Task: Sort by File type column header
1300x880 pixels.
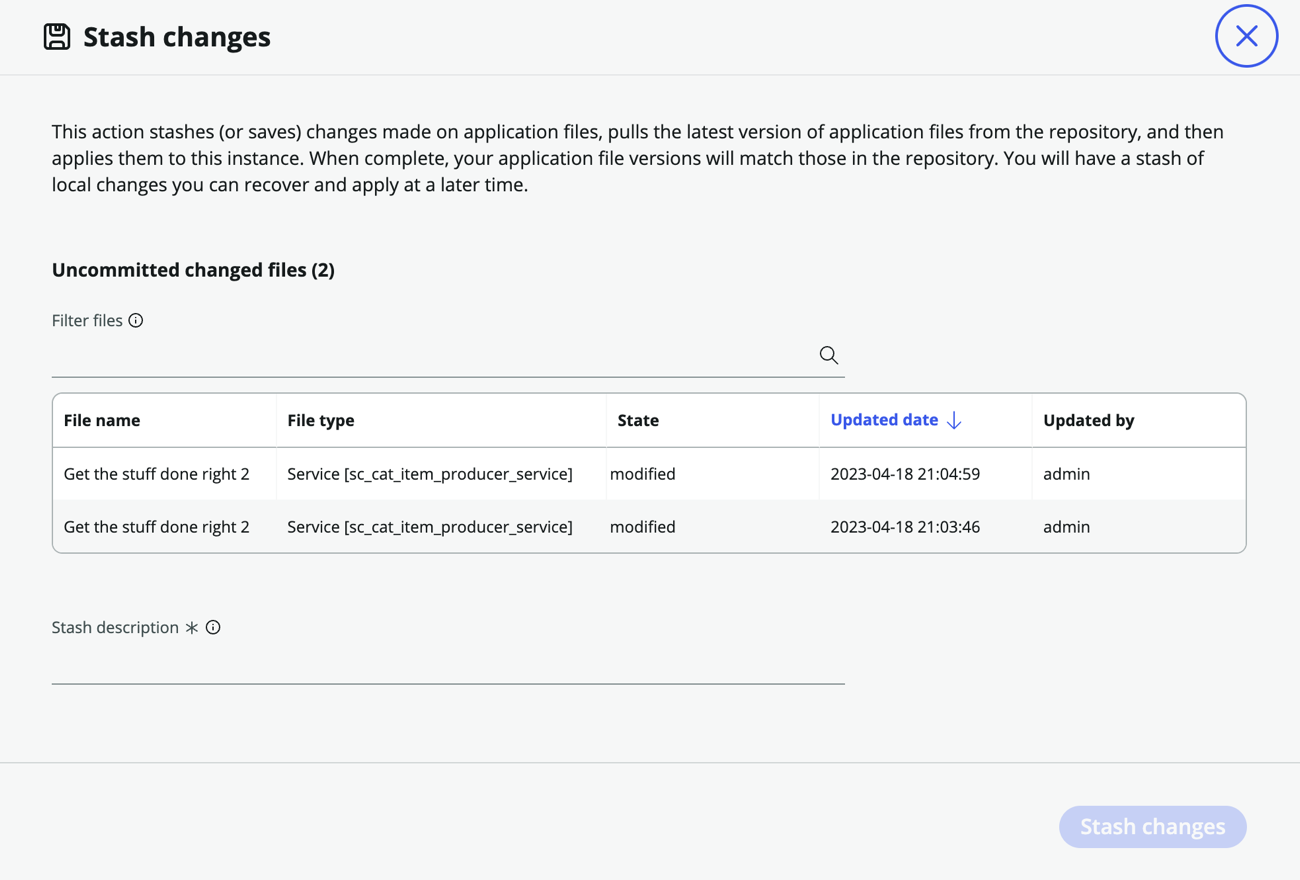Action: pos(321,420)
